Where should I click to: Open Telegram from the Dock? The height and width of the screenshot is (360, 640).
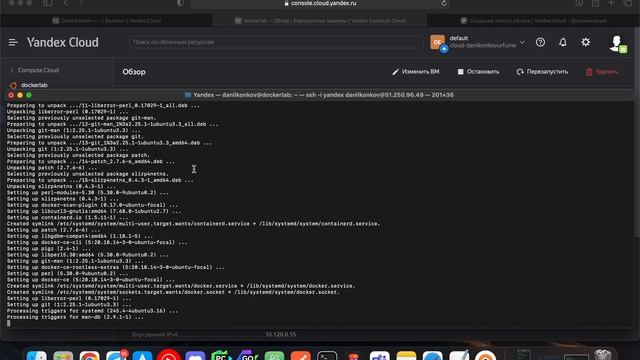[116, 356]
